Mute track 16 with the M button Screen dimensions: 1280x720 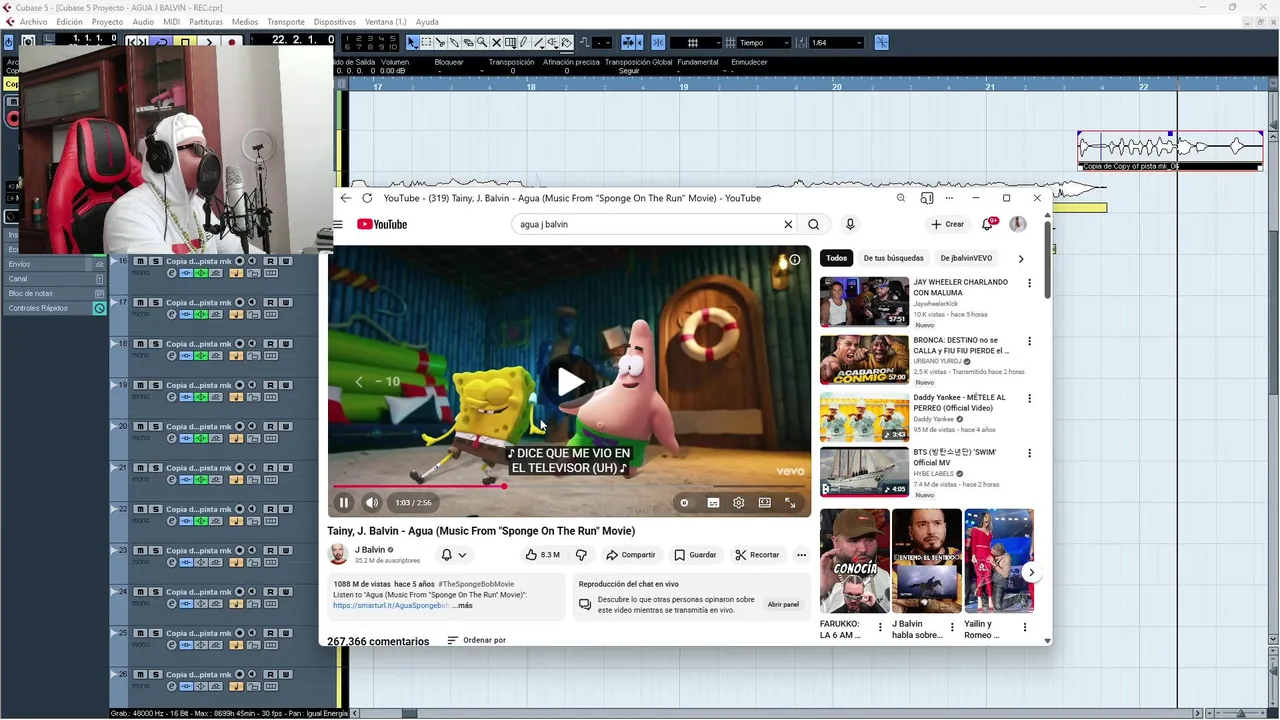140,261
